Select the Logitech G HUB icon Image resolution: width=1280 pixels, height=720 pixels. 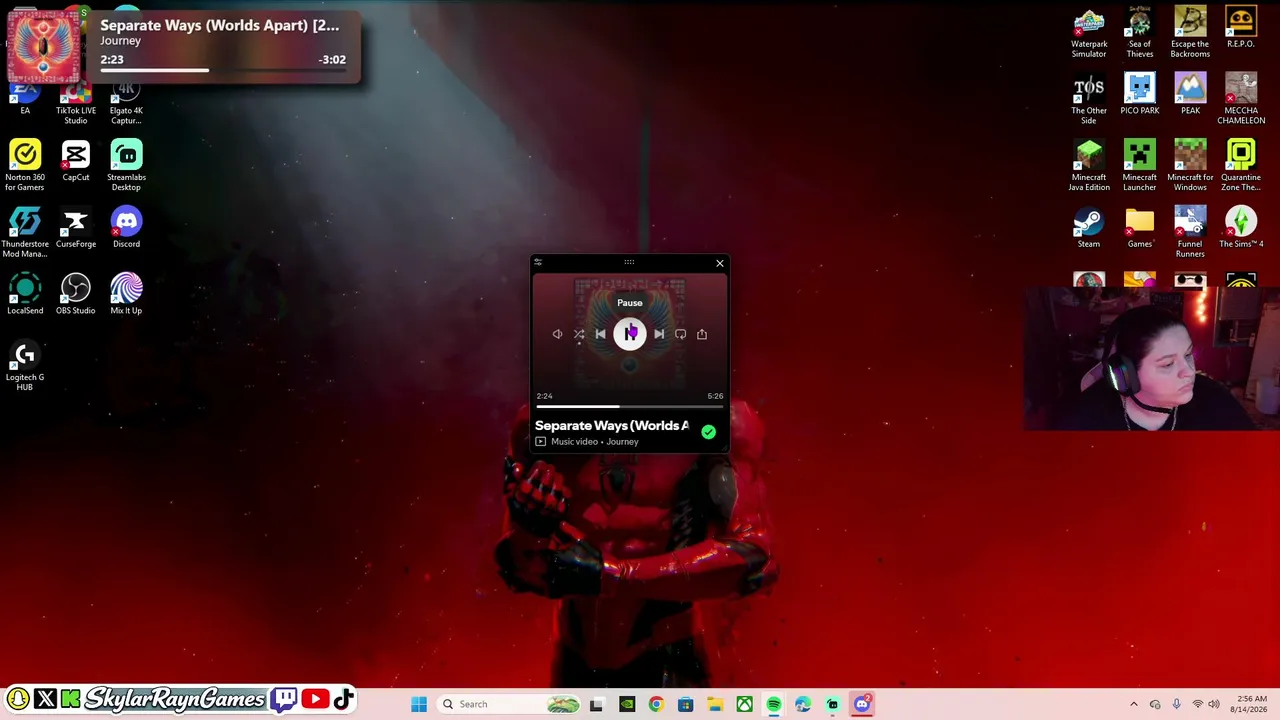pyautogui.click(x=25, y=365)
